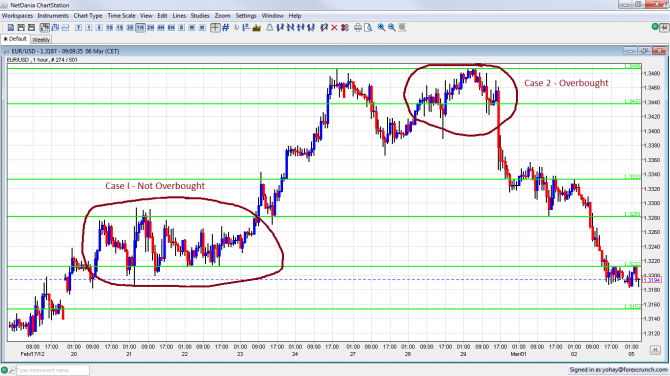
Task: Select the bar chart type icon
Action: click(x=55, y=27)
